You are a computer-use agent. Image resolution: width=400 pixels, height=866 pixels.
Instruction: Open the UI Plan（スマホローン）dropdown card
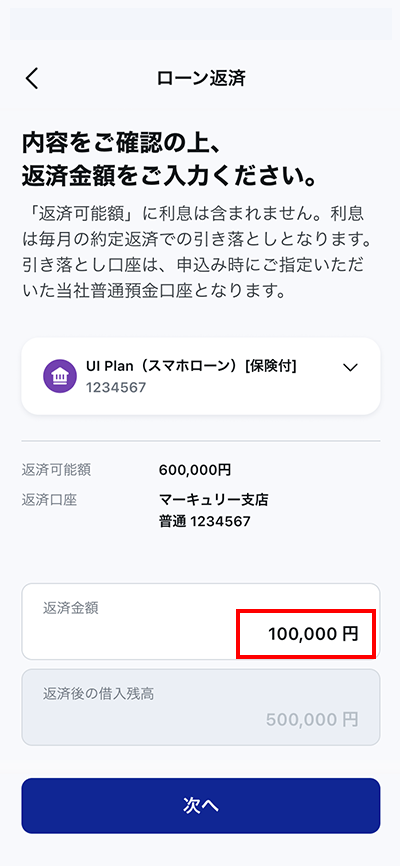point(201,376)
